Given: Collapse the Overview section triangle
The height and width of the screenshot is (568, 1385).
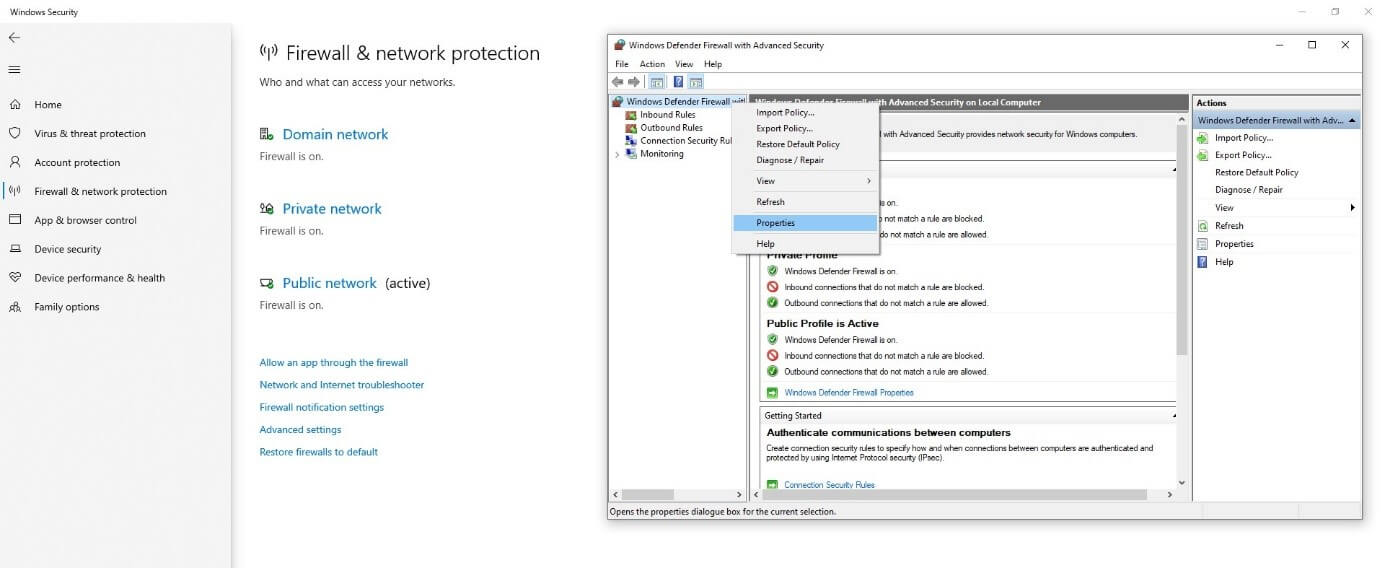Looking at the screenshot, I should [1172, 170].
